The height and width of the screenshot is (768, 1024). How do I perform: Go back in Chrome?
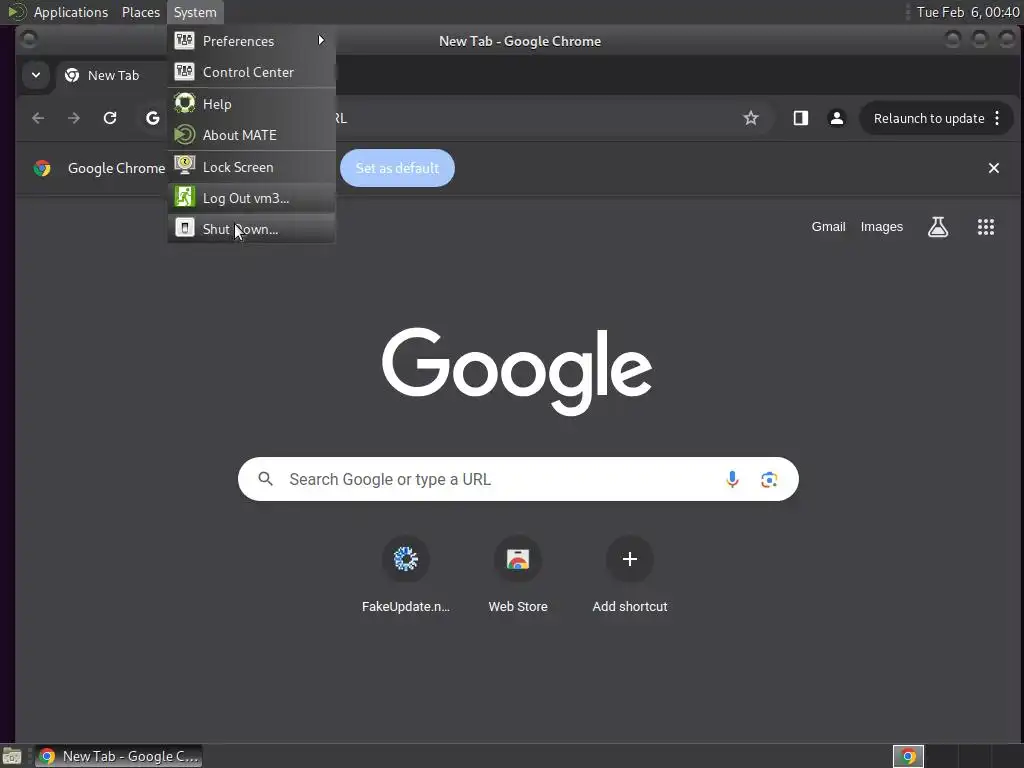[x=38, y=118]
